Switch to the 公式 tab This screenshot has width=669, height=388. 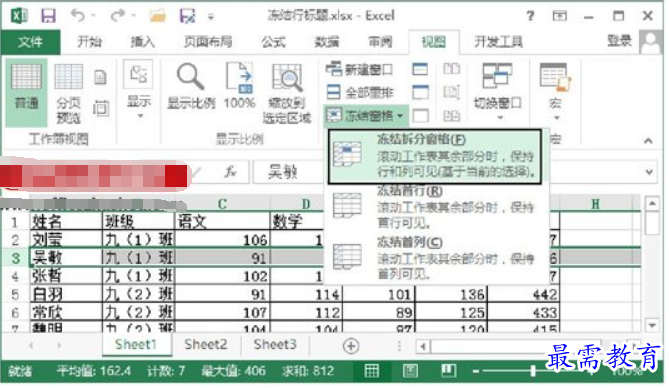click(x=273, y=42)
